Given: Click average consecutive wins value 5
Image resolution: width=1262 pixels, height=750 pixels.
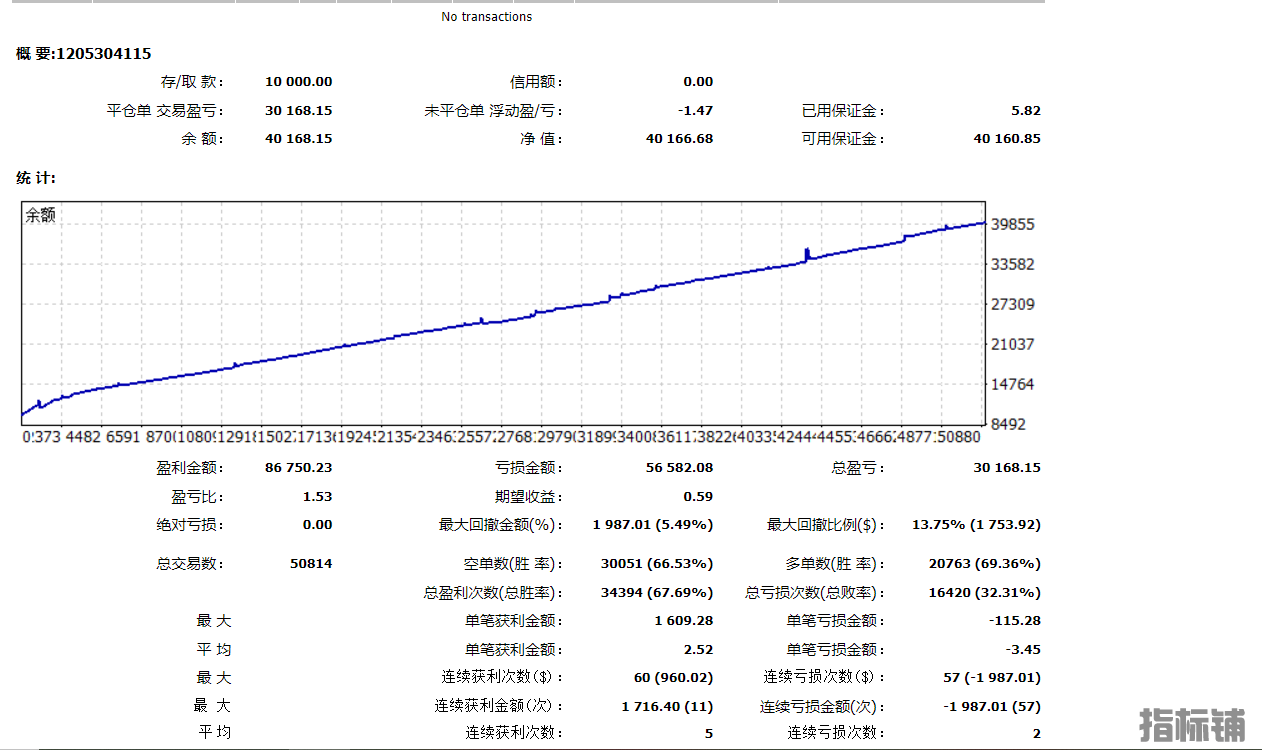Looking at the screenshot, I should tap(709, 733).
